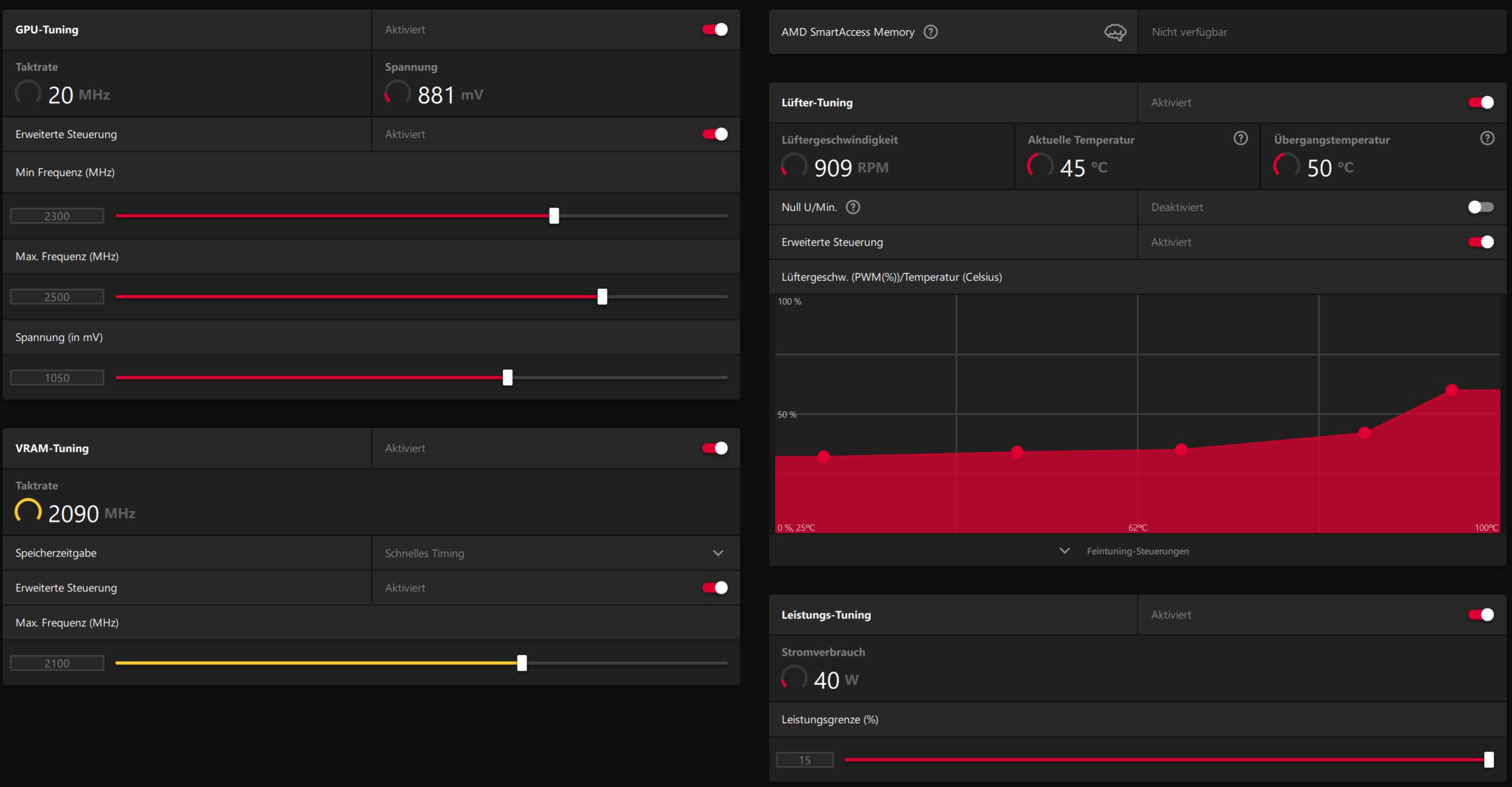Image resolution: width=1512 pixels, height=787 pixels.
Task: Toggle VRAM Erweiterte Steuerung switch
Action: (x=715, y=588)
